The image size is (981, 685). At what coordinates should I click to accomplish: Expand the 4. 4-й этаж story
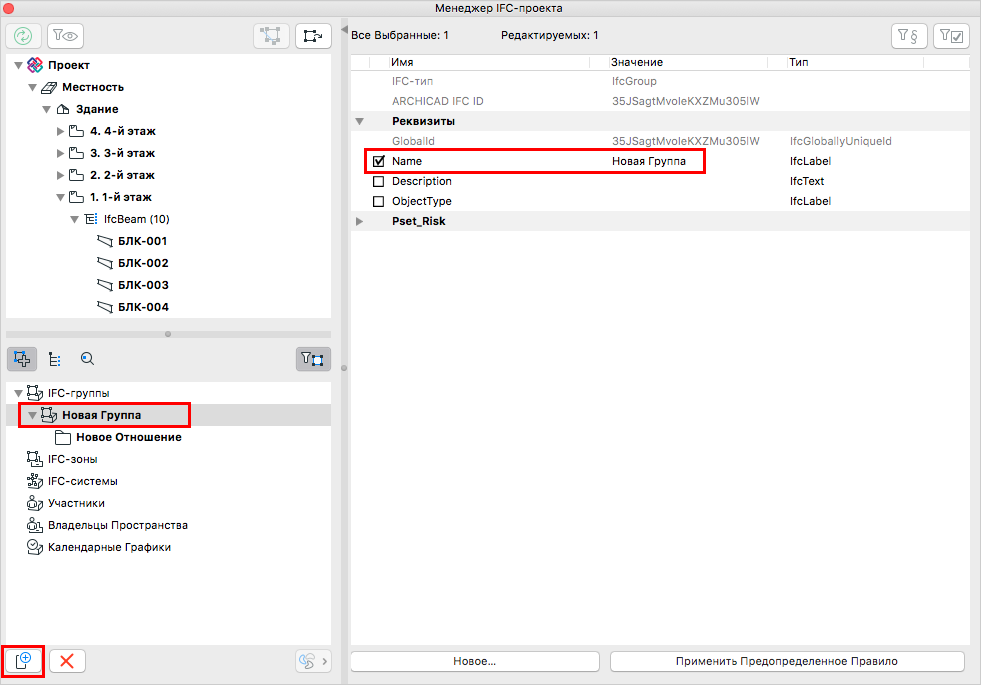click(x=61, y=131)
